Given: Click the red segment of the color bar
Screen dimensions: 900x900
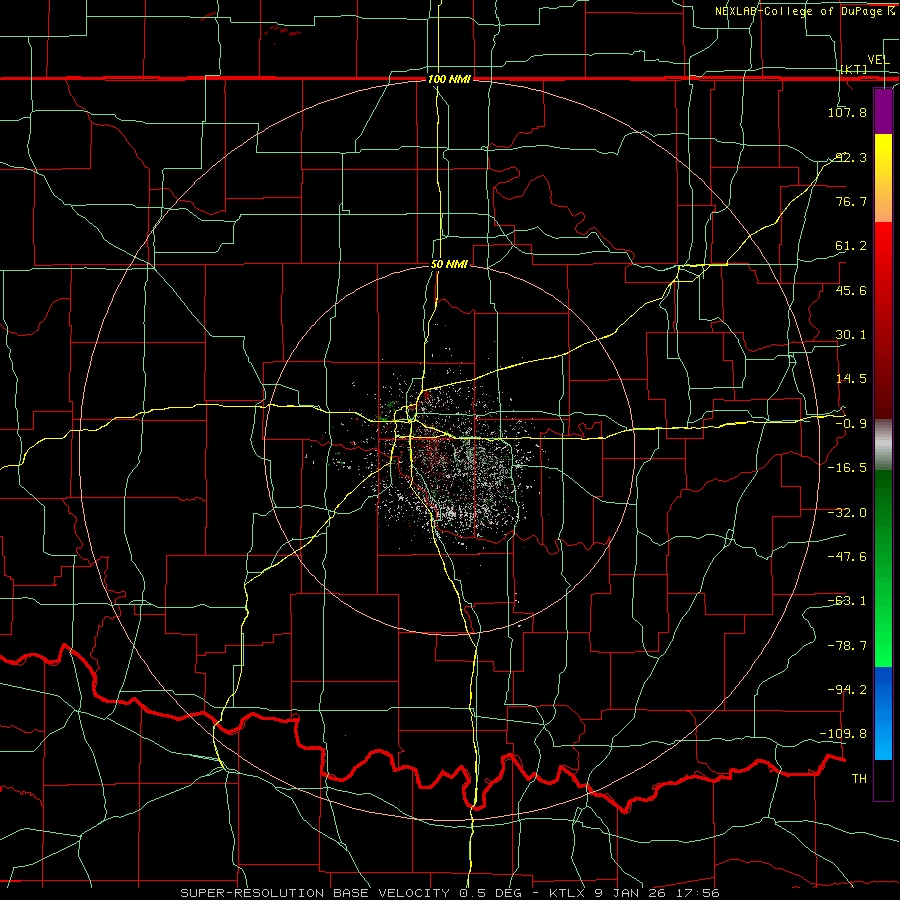Looking at the screenshot, I should coord(883,320).
